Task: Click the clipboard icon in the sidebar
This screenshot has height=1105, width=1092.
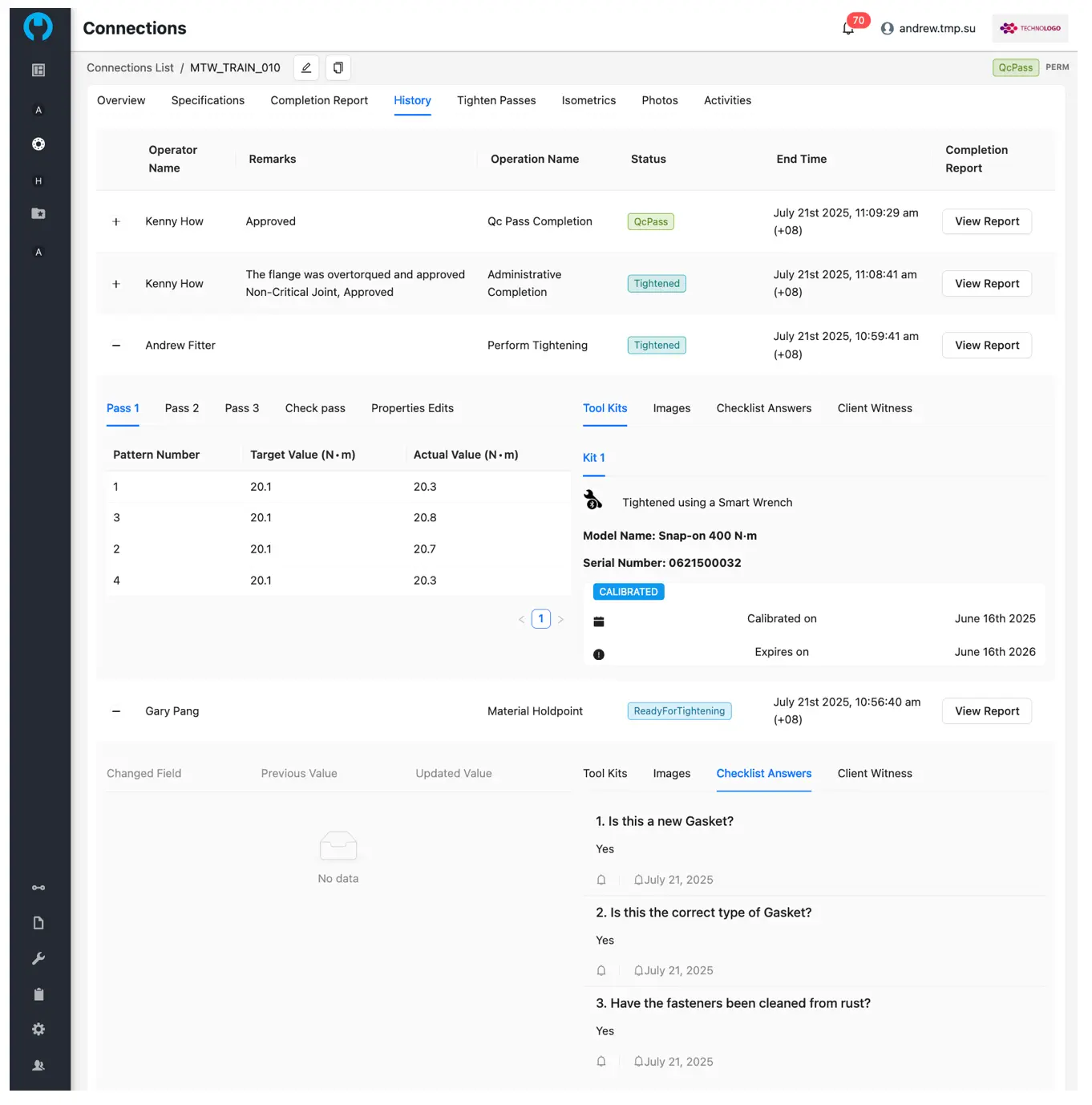Action: [x=38, y=994]
